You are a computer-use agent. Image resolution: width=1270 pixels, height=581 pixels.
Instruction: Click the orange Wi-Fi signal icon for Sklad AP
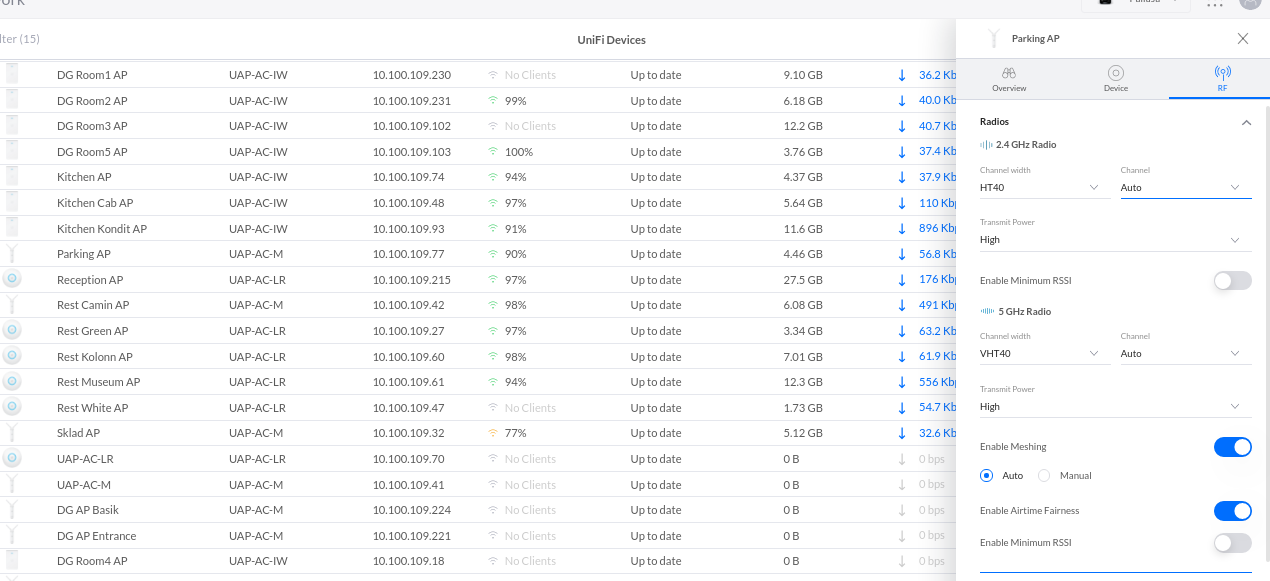pyautogui.click(x=492, y=433)
